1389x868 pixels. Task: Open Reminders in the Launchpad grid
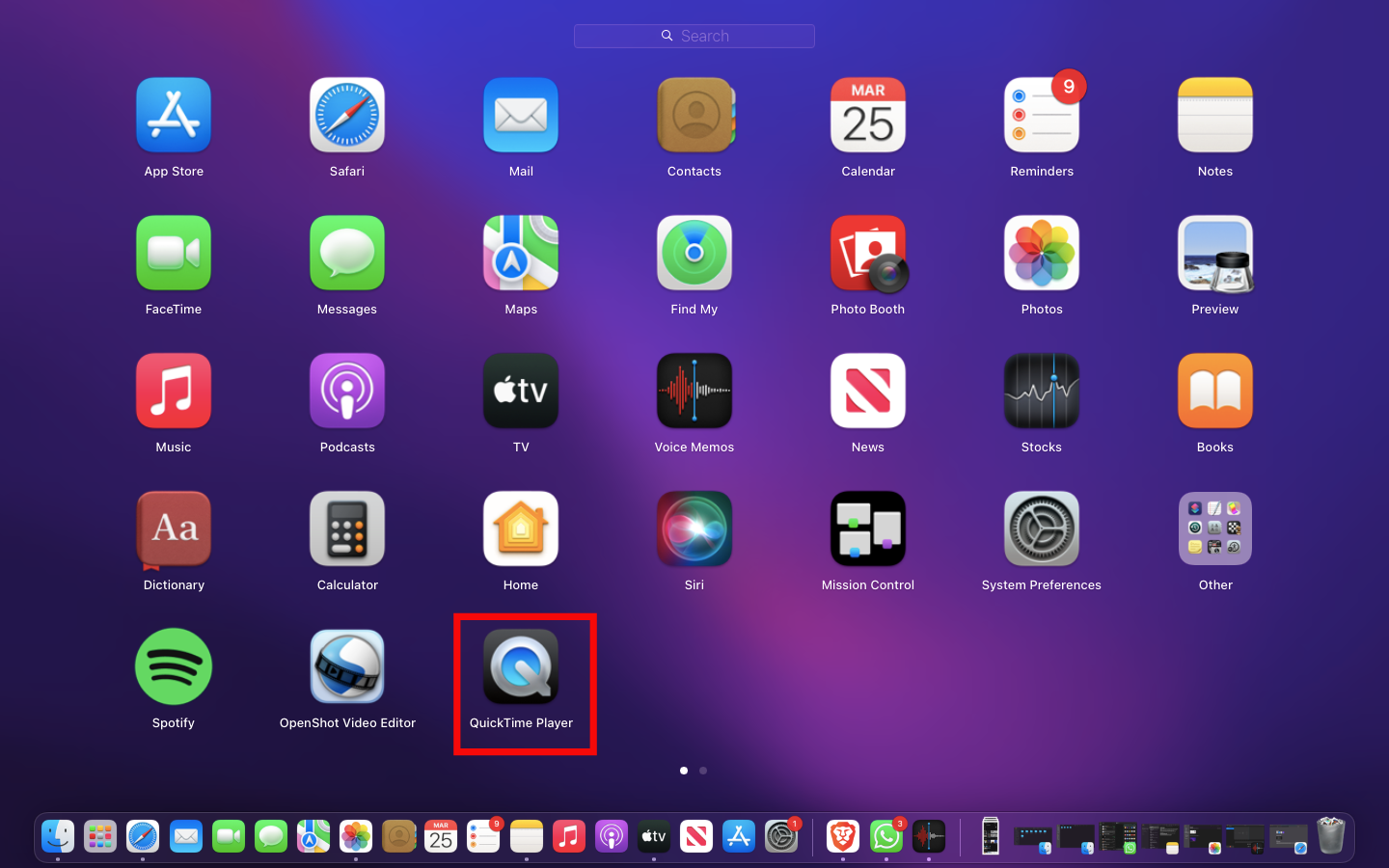1042,116
